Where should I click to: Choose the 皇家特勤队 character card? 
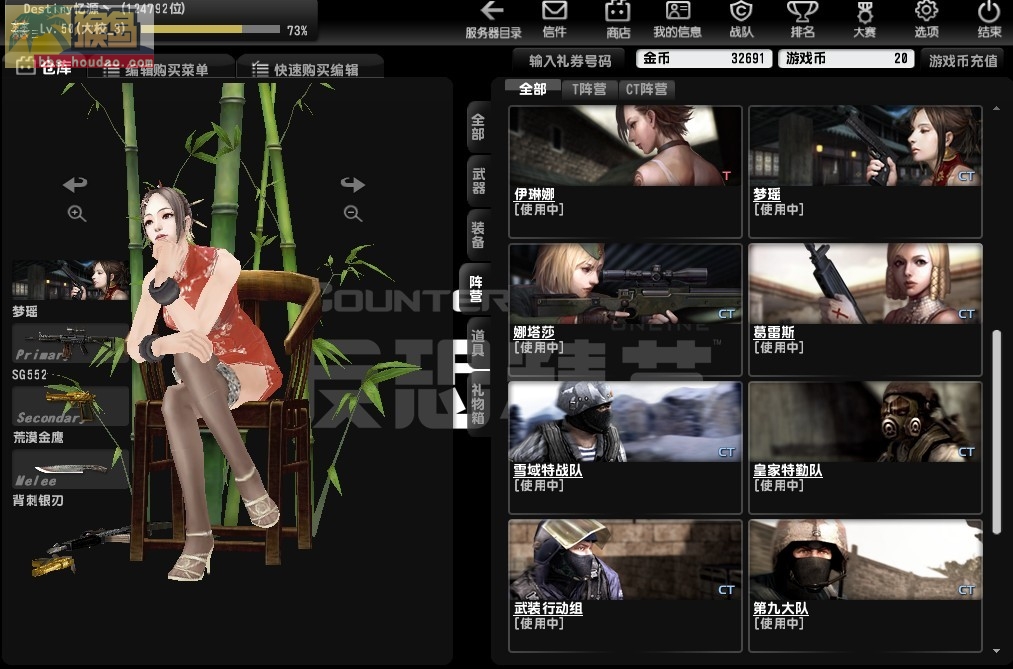(865, 448)
